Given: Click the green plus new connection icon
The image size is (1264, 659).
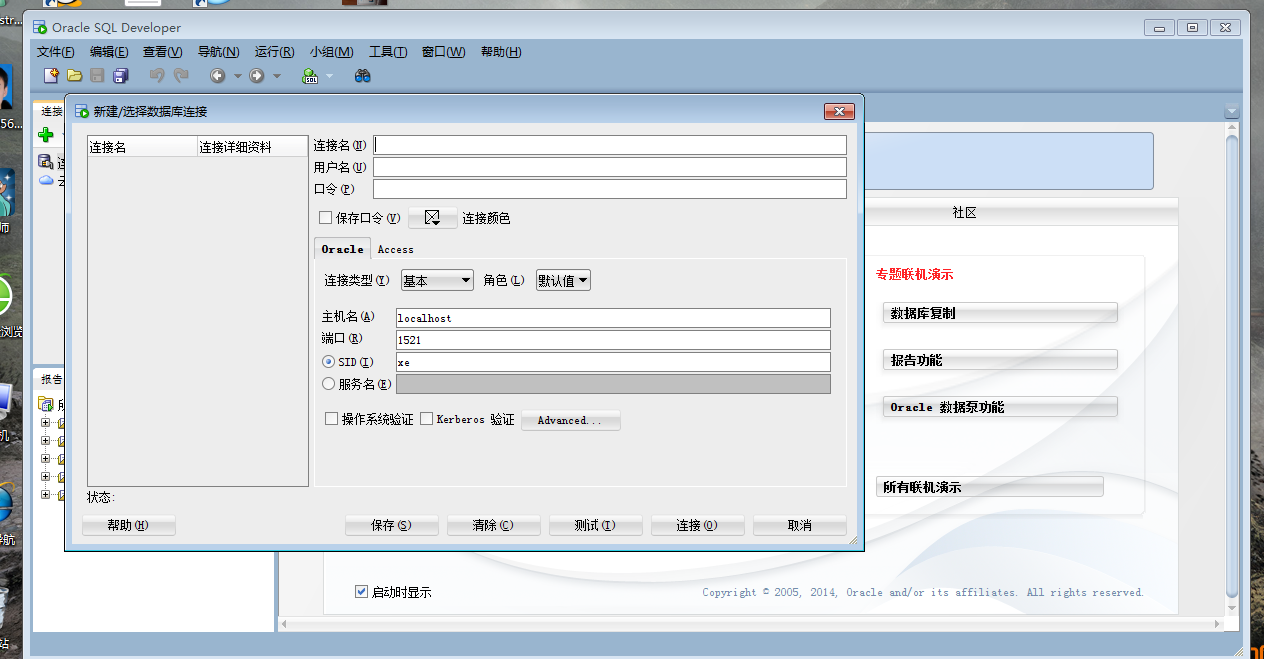Looking at the screenshot, I should pyautogui.click(x=46, y=135).
